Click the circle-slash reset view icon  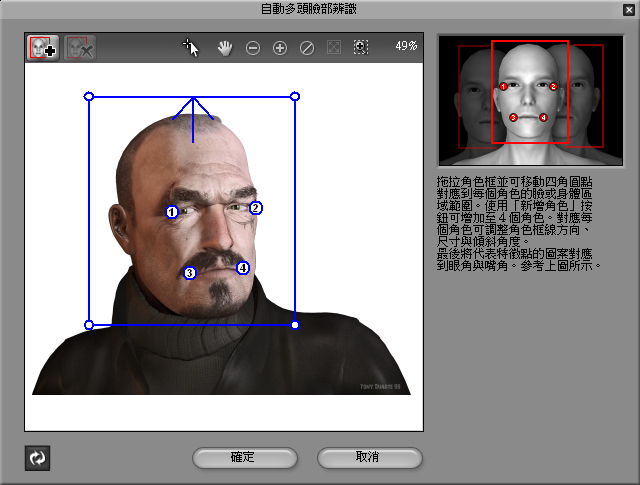coord(307,48)
